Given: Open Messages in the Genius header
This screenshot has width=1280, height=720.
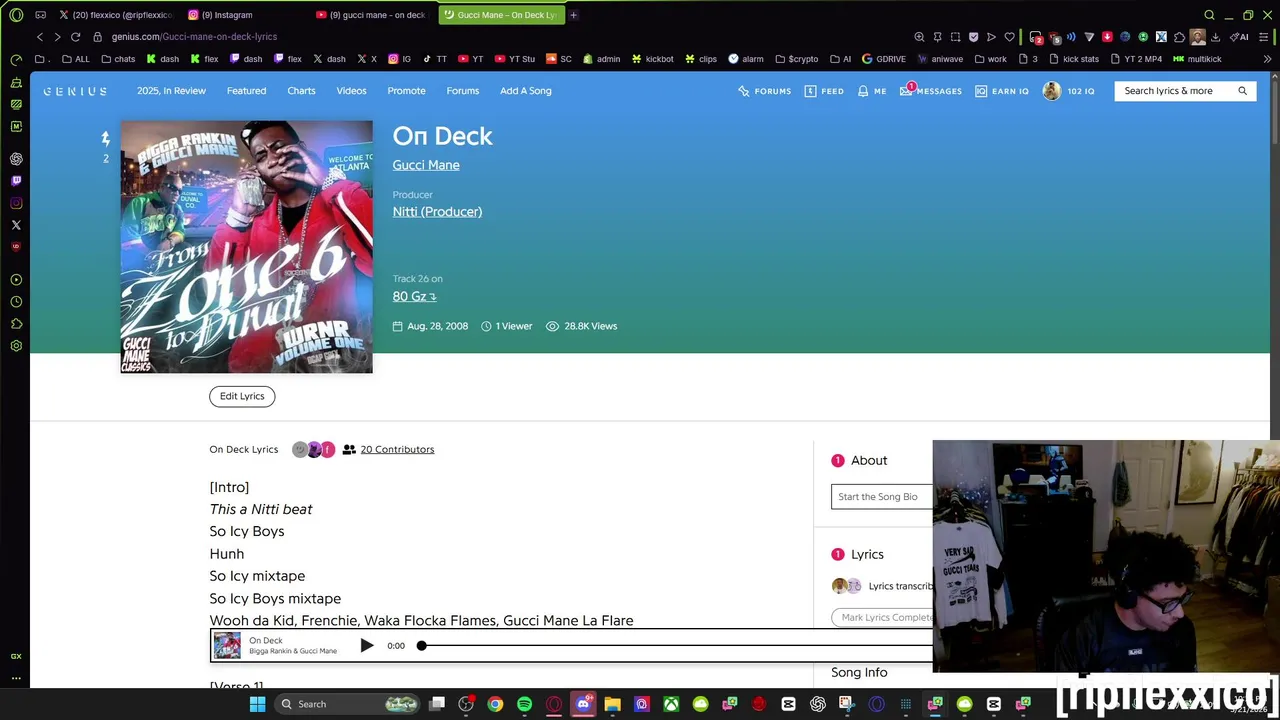Looking at the screenshot, I should [931, 91].
